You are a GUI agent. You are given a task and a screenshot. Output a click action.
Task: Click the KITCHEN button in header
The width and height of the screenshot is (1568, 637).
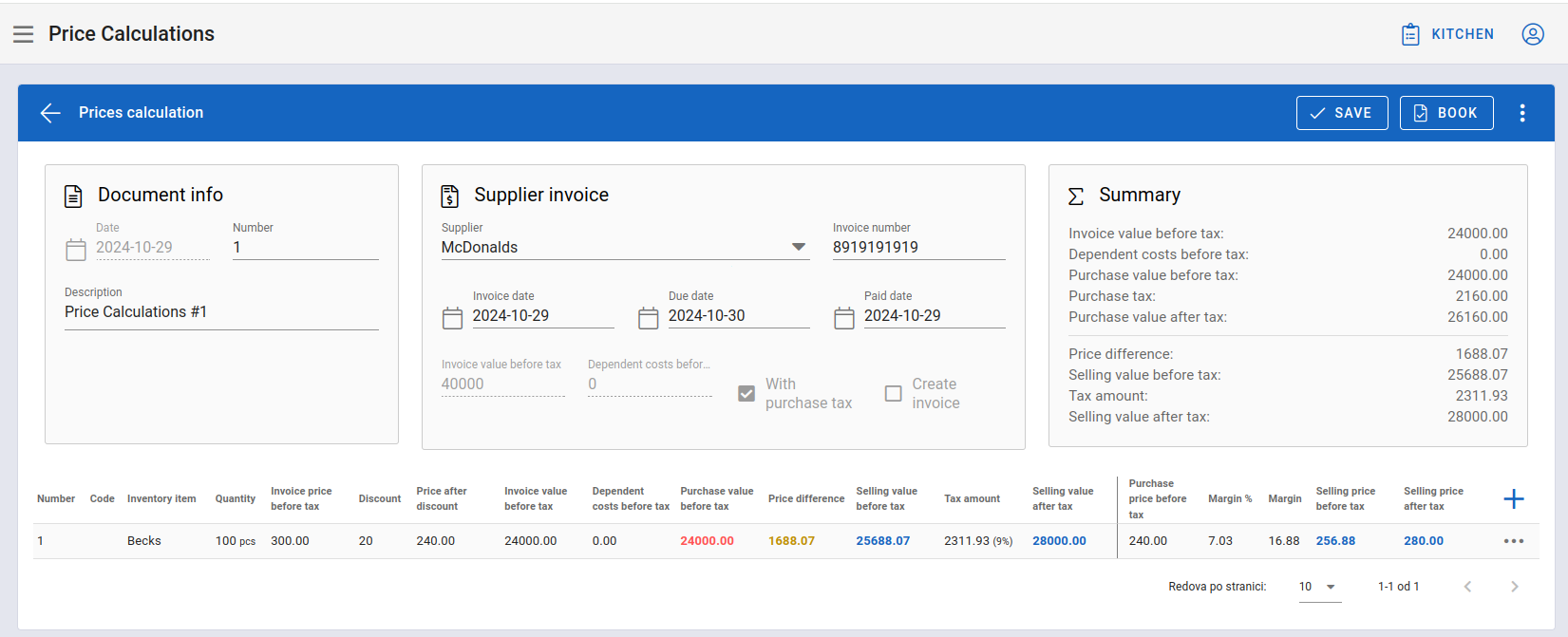1448,34
